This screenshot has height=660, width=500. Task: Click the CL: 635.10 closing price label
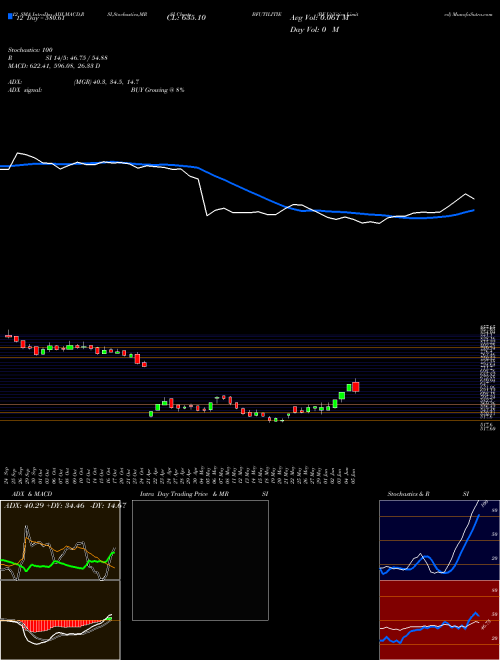tap(186, 18)
